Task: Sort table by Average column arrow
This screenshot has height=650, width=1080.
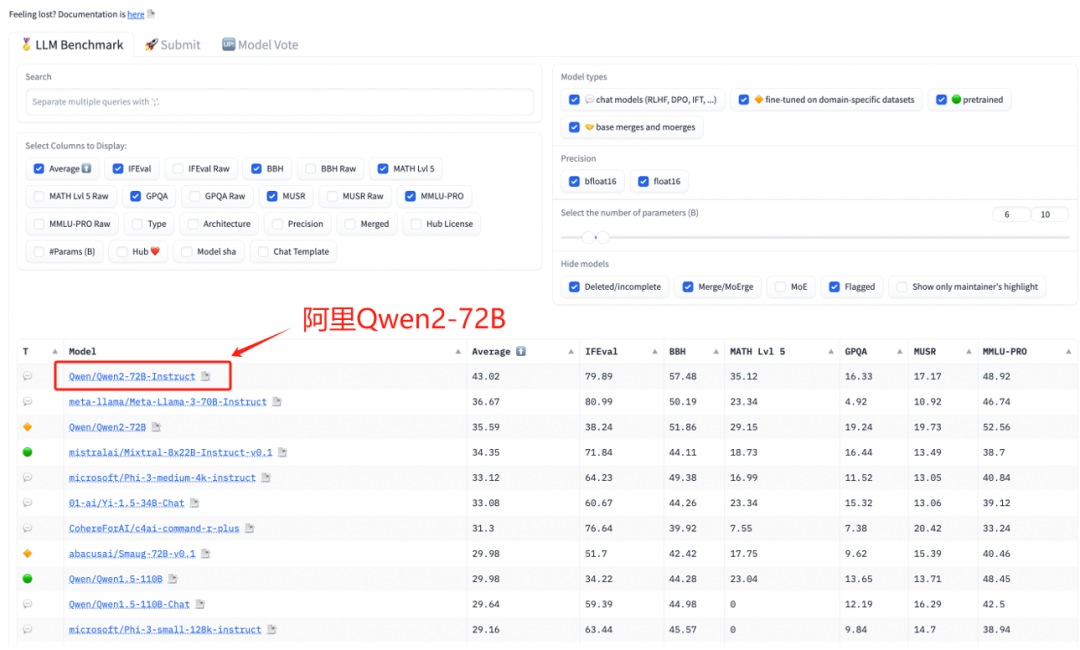Action: pos(571,352)
